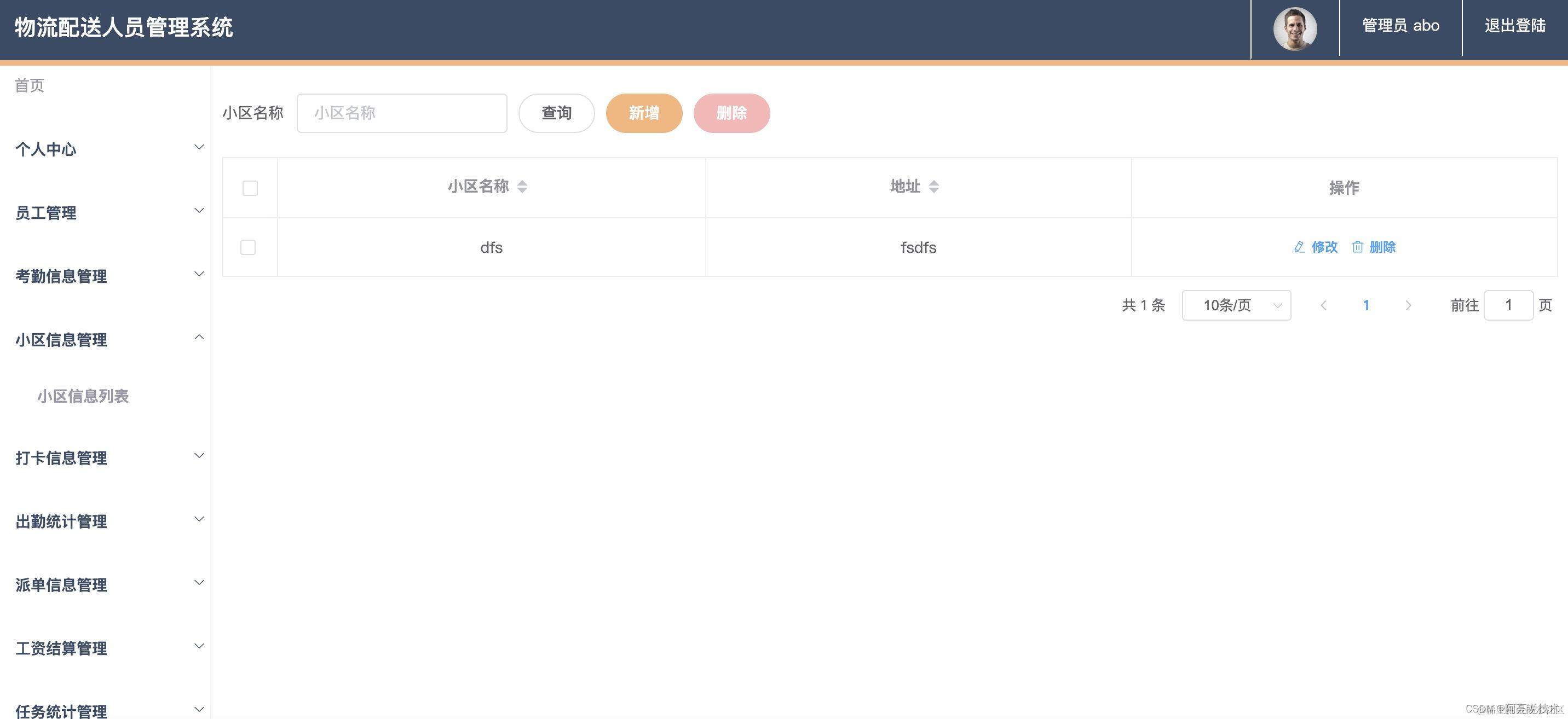This screenshot has width=1568, height=719.
Task: Click the pencil edit icon for dfs row
Action: click(x=1299, y=247)
